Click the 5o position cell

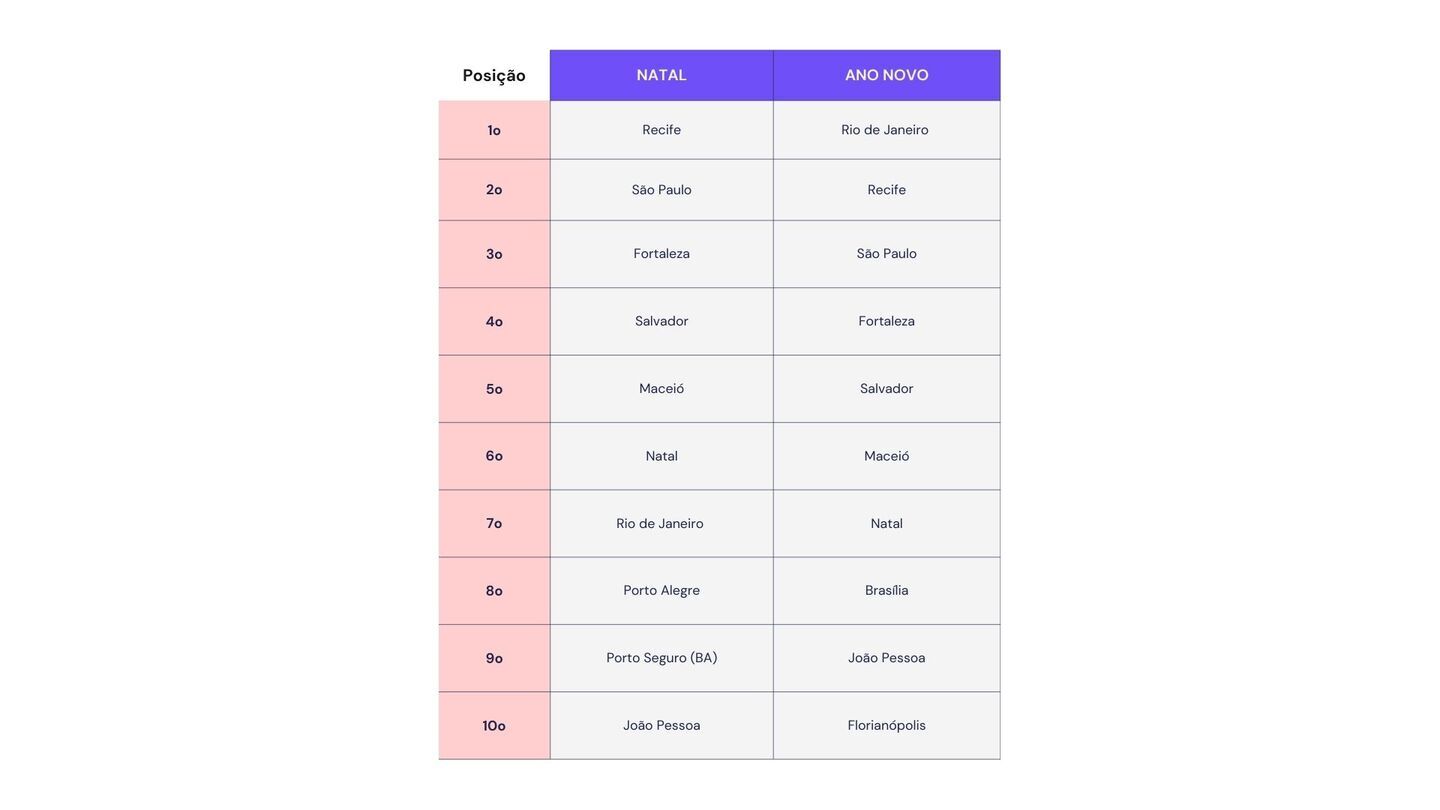[x=494, y=389]
